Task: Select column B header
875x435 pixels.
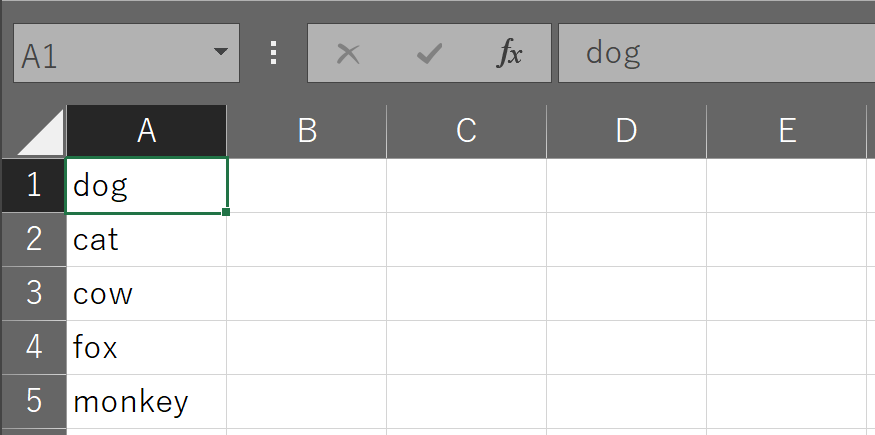Action: 307,132
